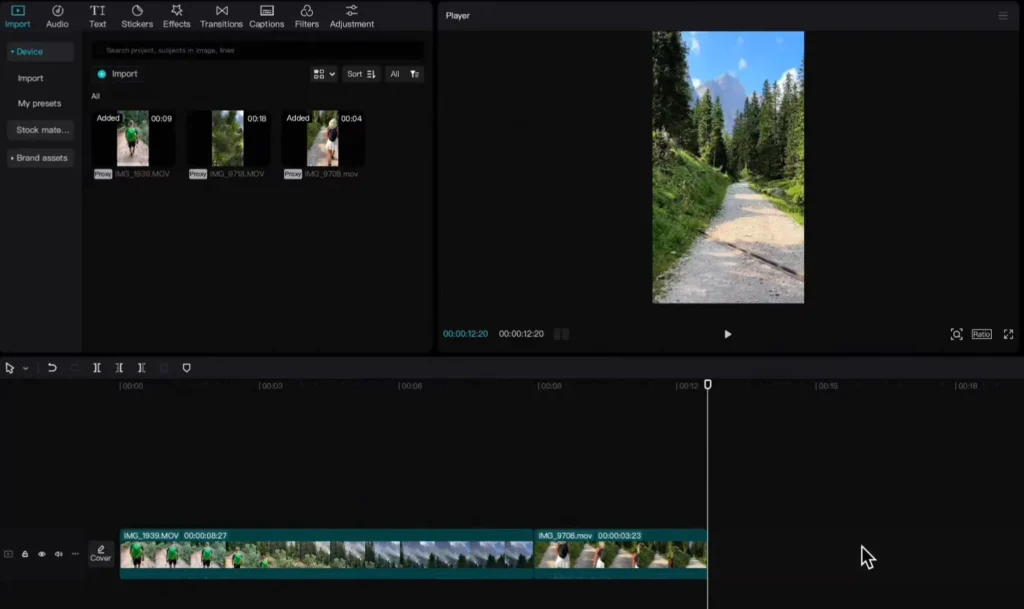The image size is (1024, 609).
Task: Delete clip portion right of playhead
Action: (141, 368)
